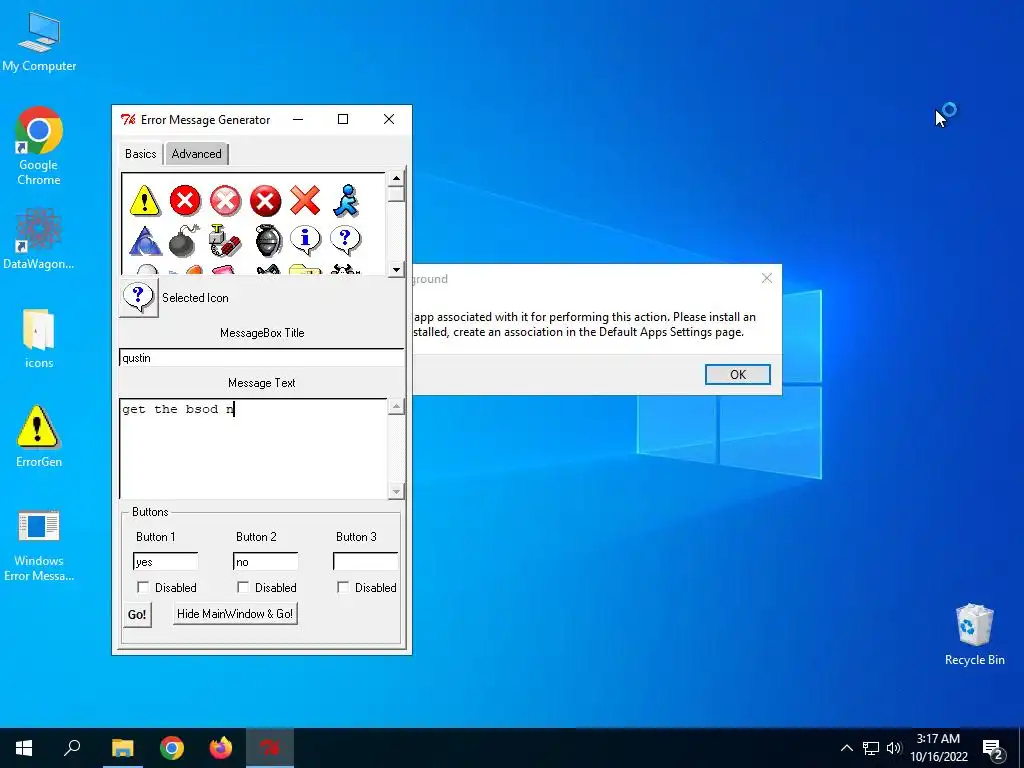This screenshot has height=768, width=1024.
Task: Choose the question mark bubble in icon grid
Action: [345, 240]
